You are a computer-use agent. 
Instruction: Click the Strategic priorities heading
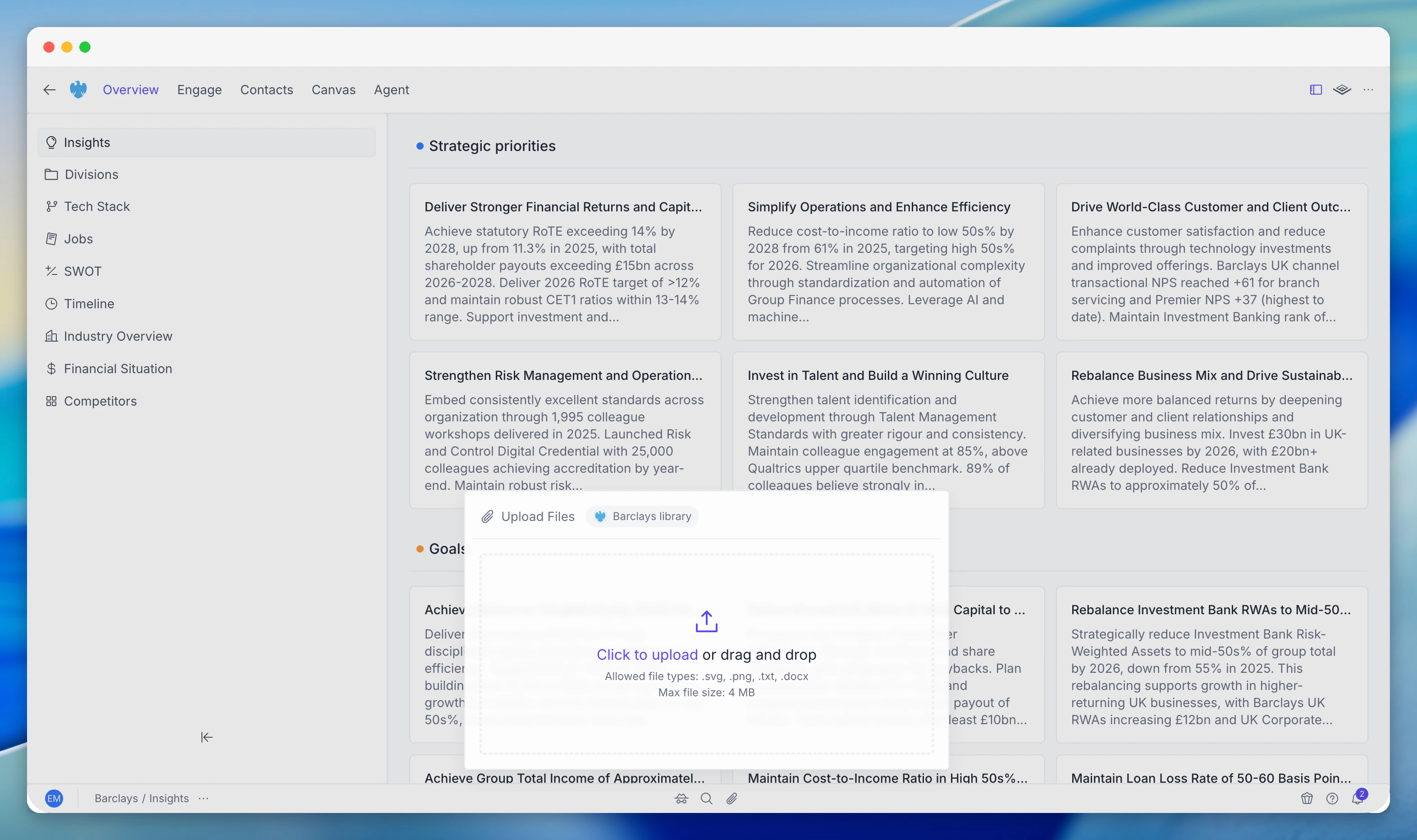point(492,146)
